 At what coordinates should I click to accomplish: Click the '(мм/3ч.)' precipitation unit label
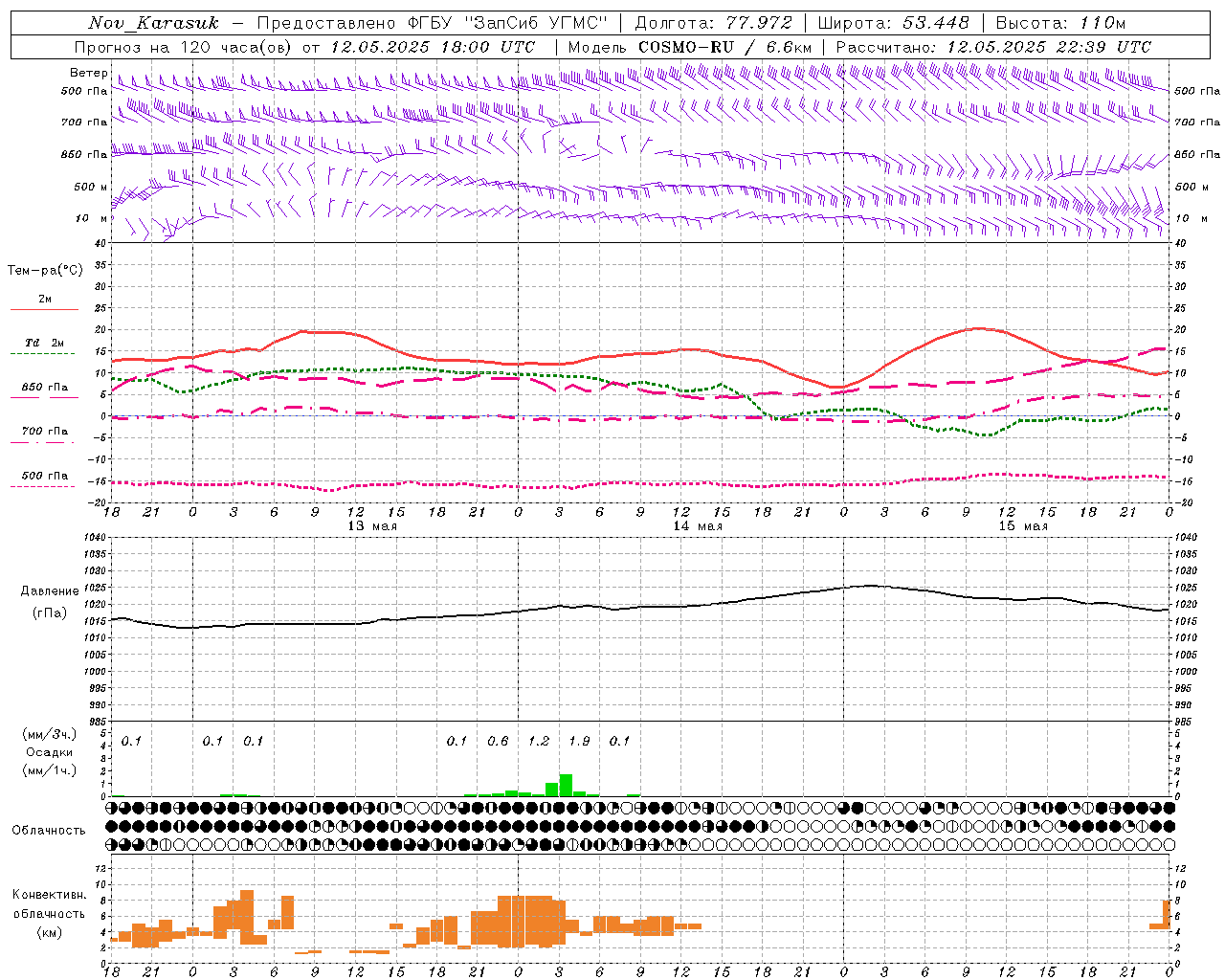[50, 734]
